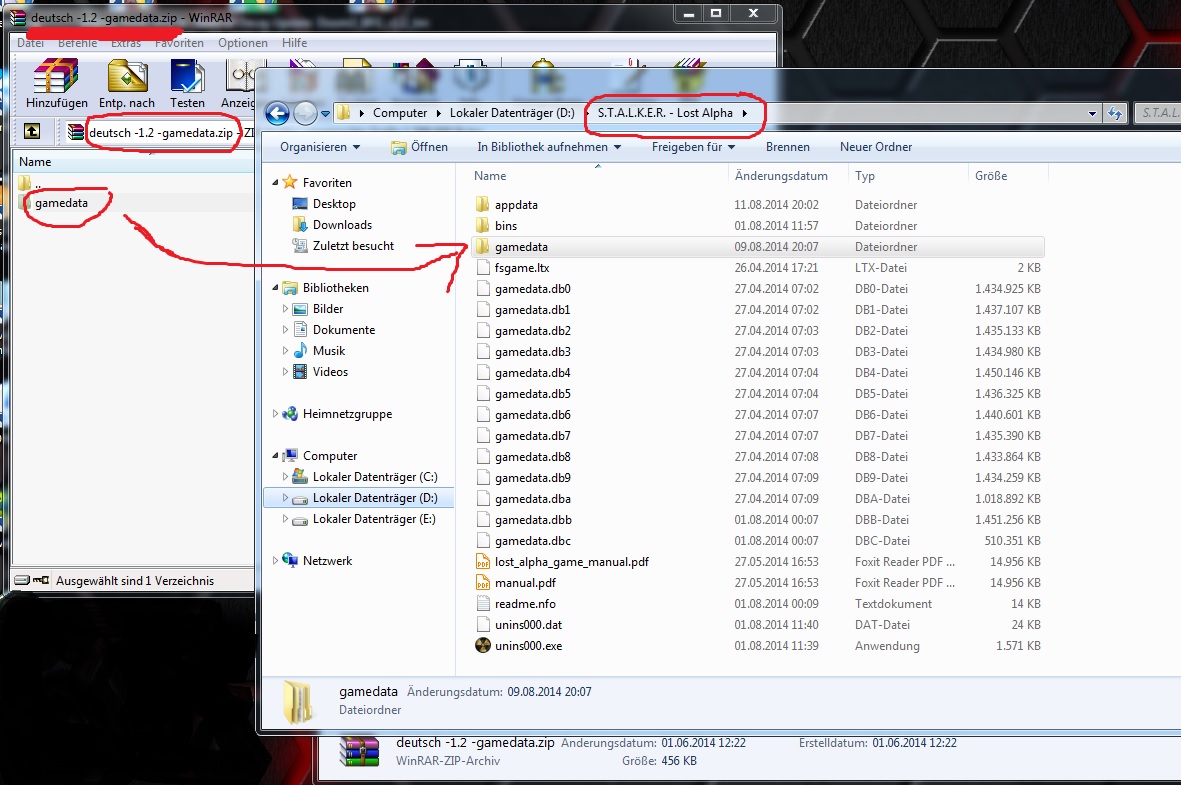Screen dimensions: 1181x785
Task: Expand Bilder library node
Action: (285, 309)
